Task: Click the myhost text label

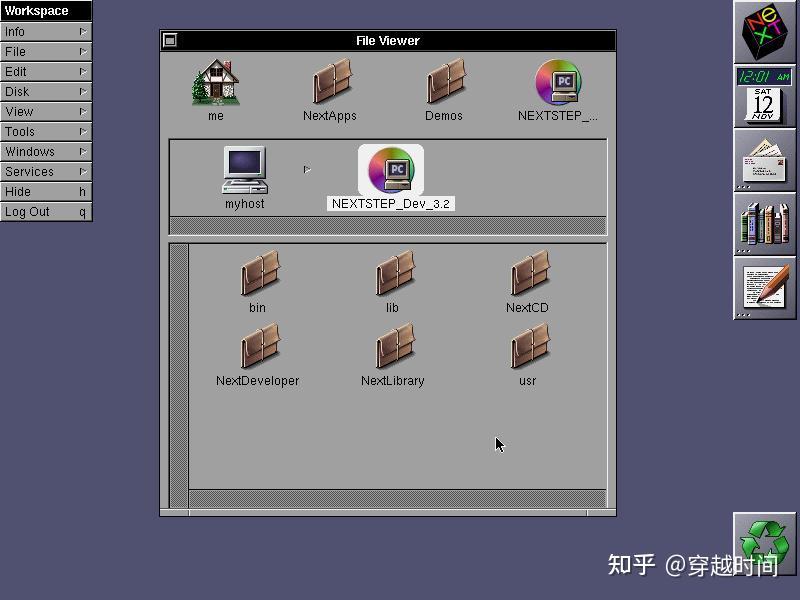Action: [x=245, y=204]
